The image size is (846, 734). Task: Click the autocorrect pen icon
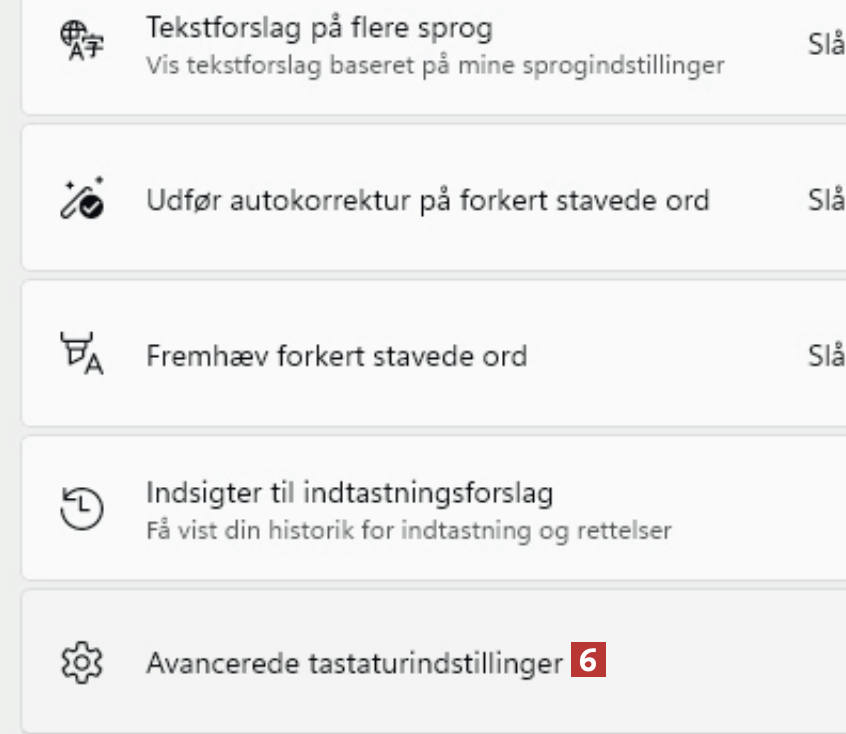[82, 200]
